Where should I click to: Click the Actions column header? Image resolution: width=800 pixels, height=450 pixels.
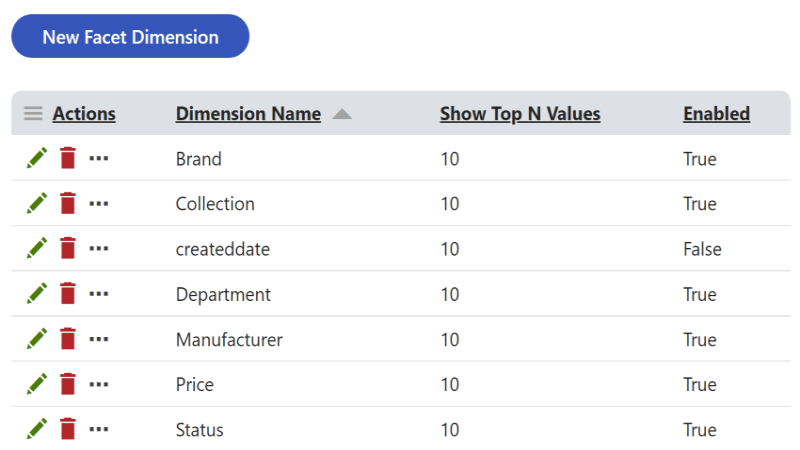click(84, 114)
